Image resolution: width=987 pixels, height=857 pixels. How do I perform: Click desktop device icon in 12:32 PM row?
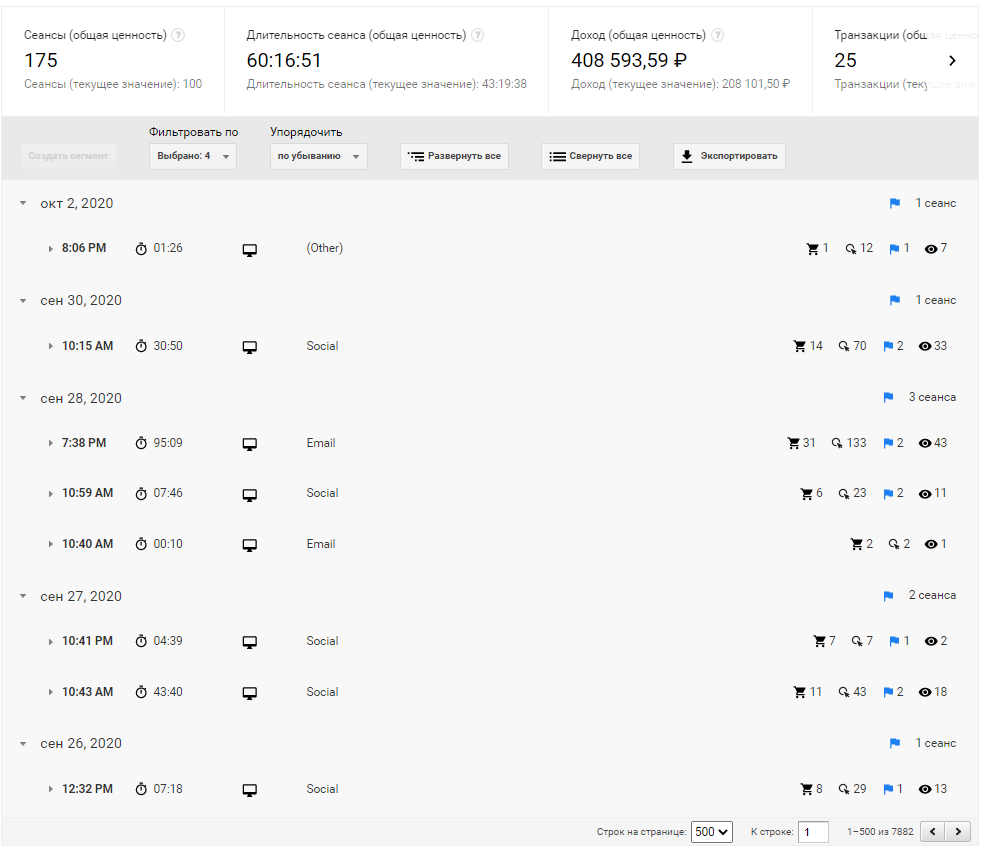[x=250, y=790]
